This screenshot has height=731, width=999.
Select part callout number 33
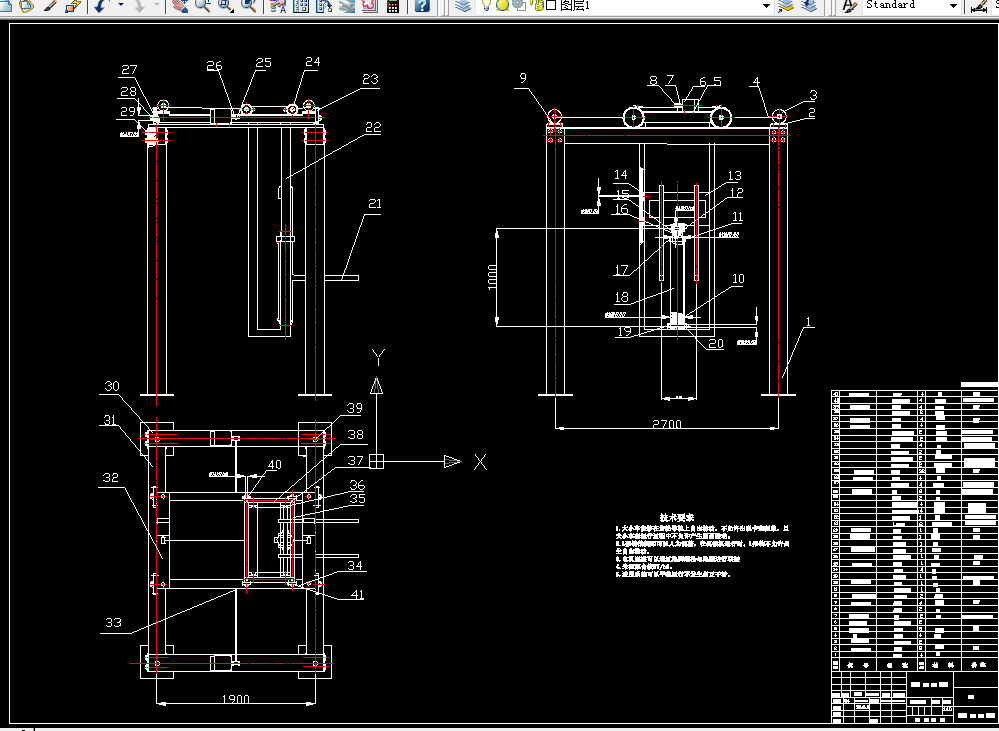(x=113, y=623)
